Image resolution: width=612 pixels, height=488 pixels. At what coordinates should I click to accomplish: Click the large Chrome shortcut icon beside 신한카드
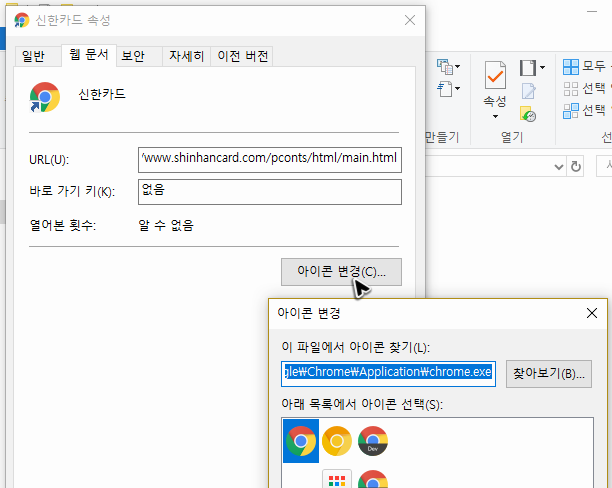pyautogui.click(x=45, y=97)
